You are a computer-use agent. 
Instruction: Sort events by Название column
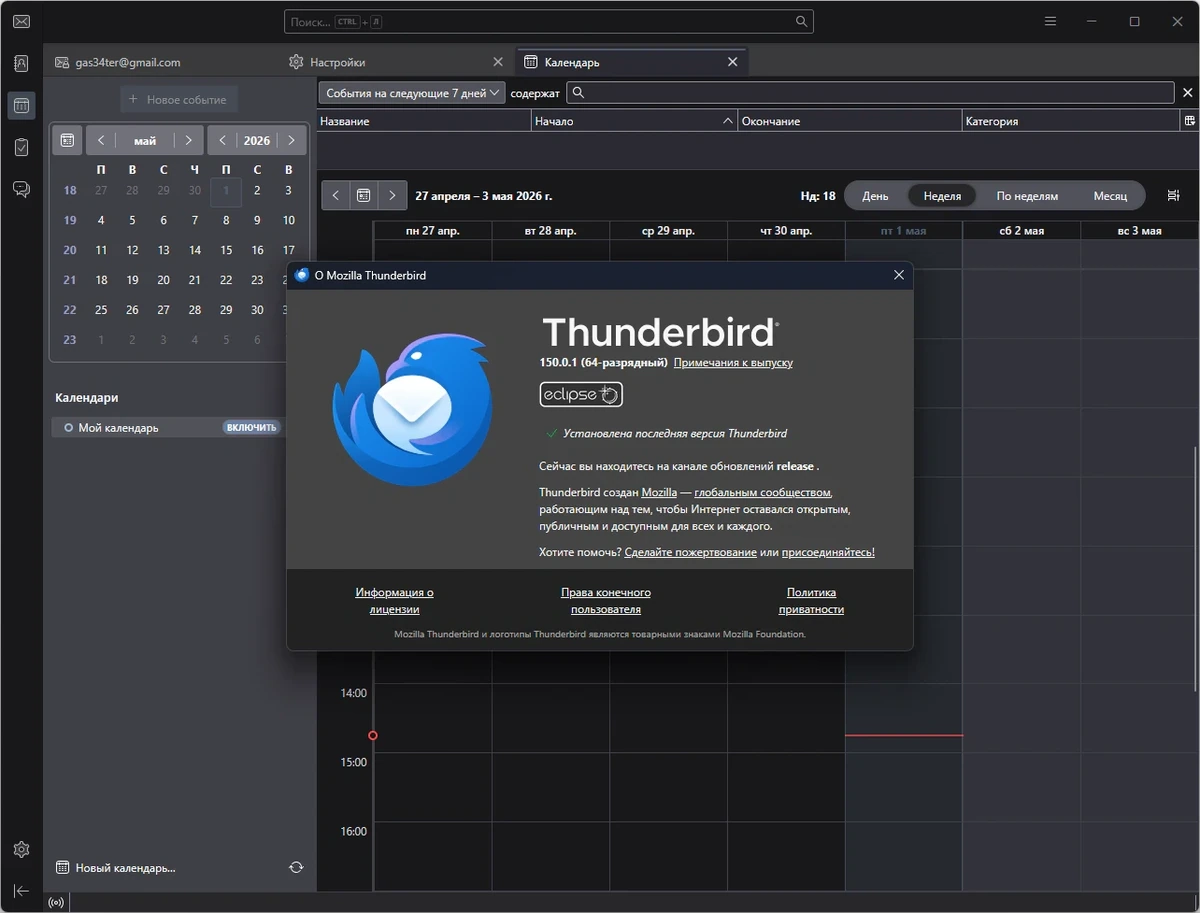(x=424, y=121)
